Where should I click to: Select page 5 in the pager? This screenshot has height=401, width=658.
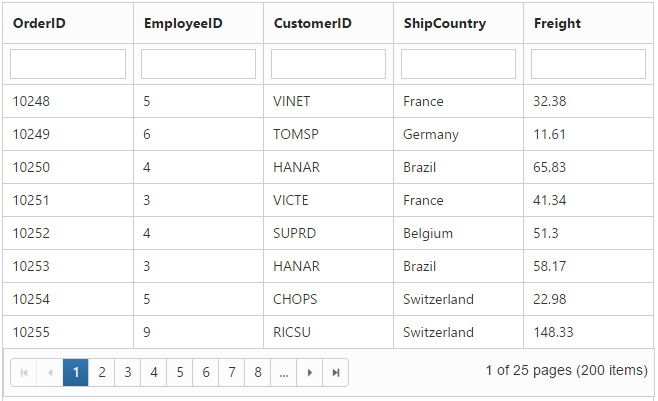pyautogui.click(x=180, y=373)
